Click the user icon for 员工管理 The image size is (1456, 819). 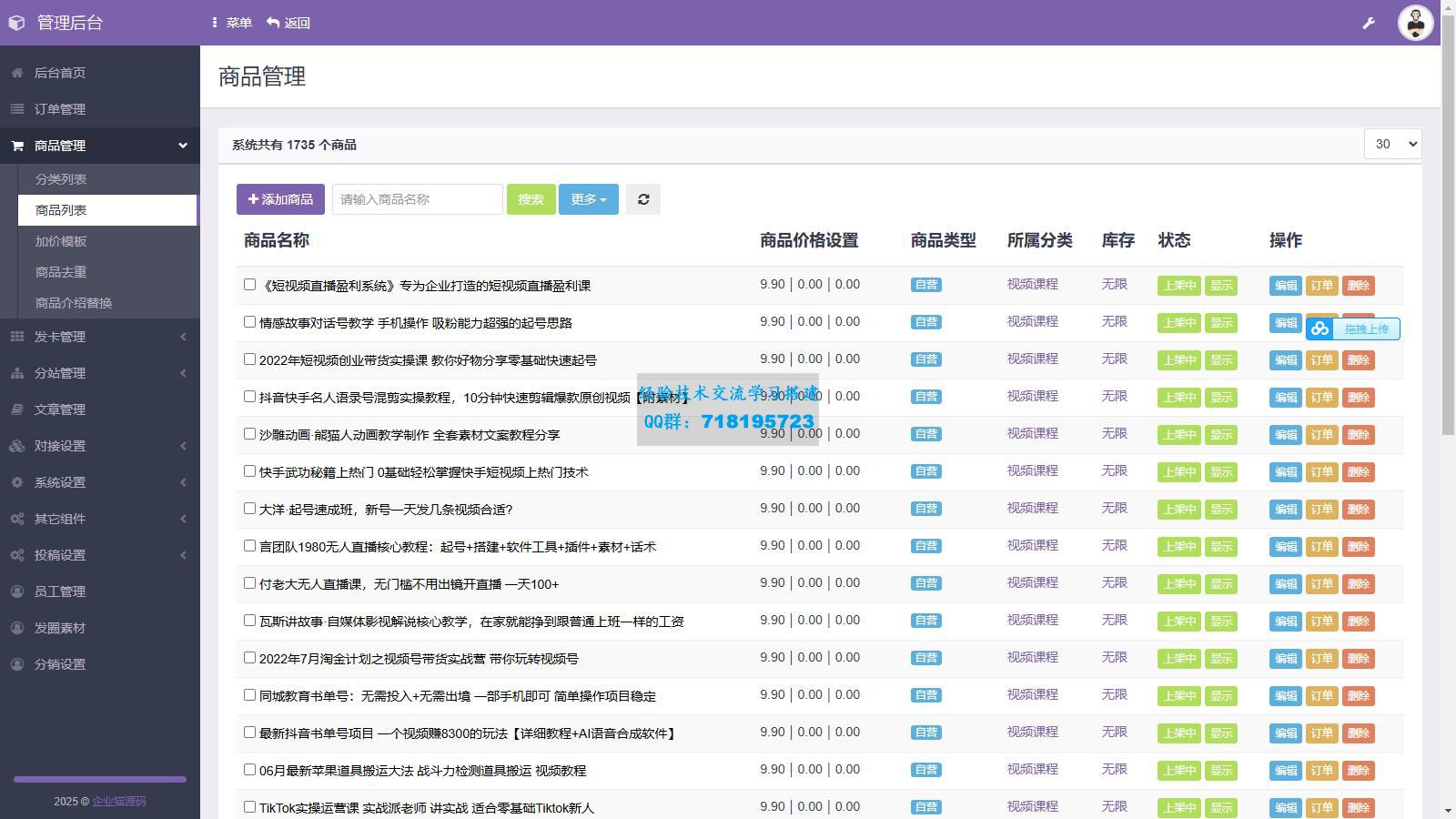pyautogui.click(x=17, y=591)
